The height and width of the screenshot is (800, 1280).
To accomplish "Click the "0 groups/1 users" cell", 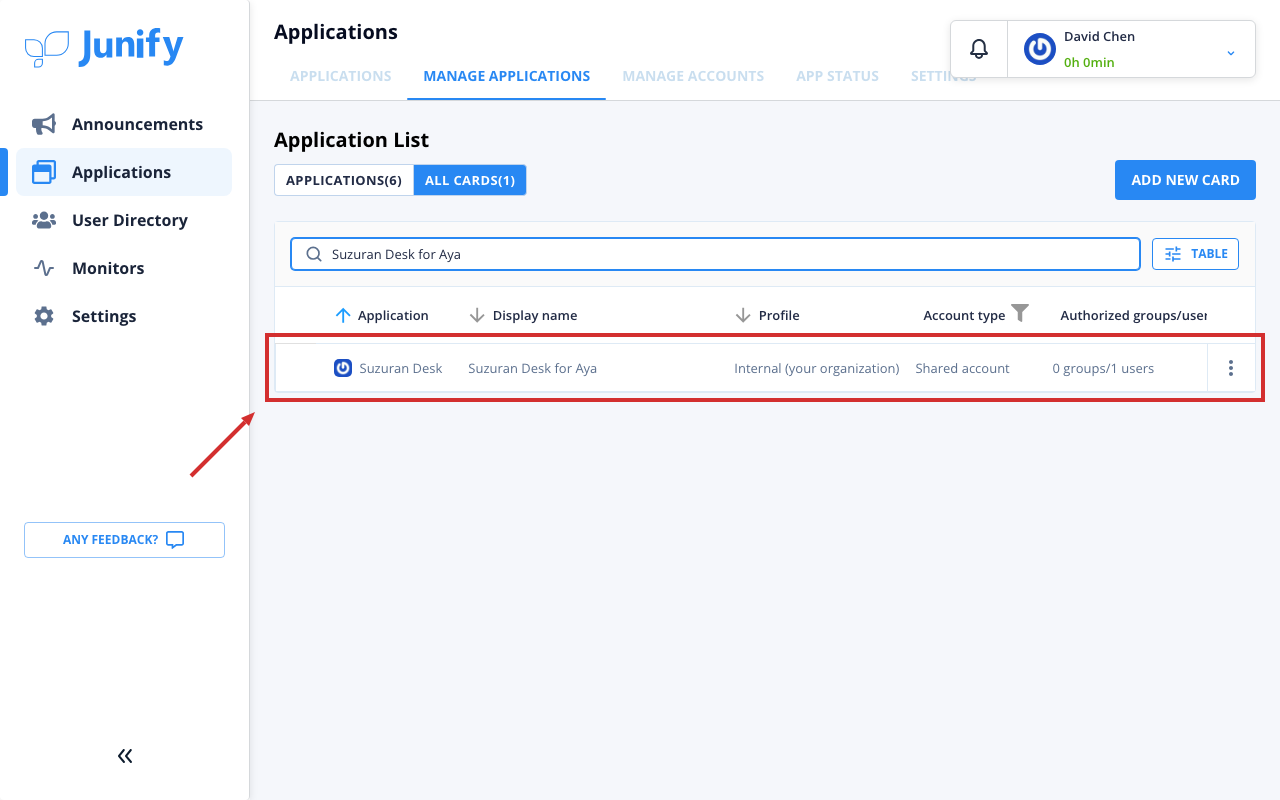I will (x=1103, y=368).
